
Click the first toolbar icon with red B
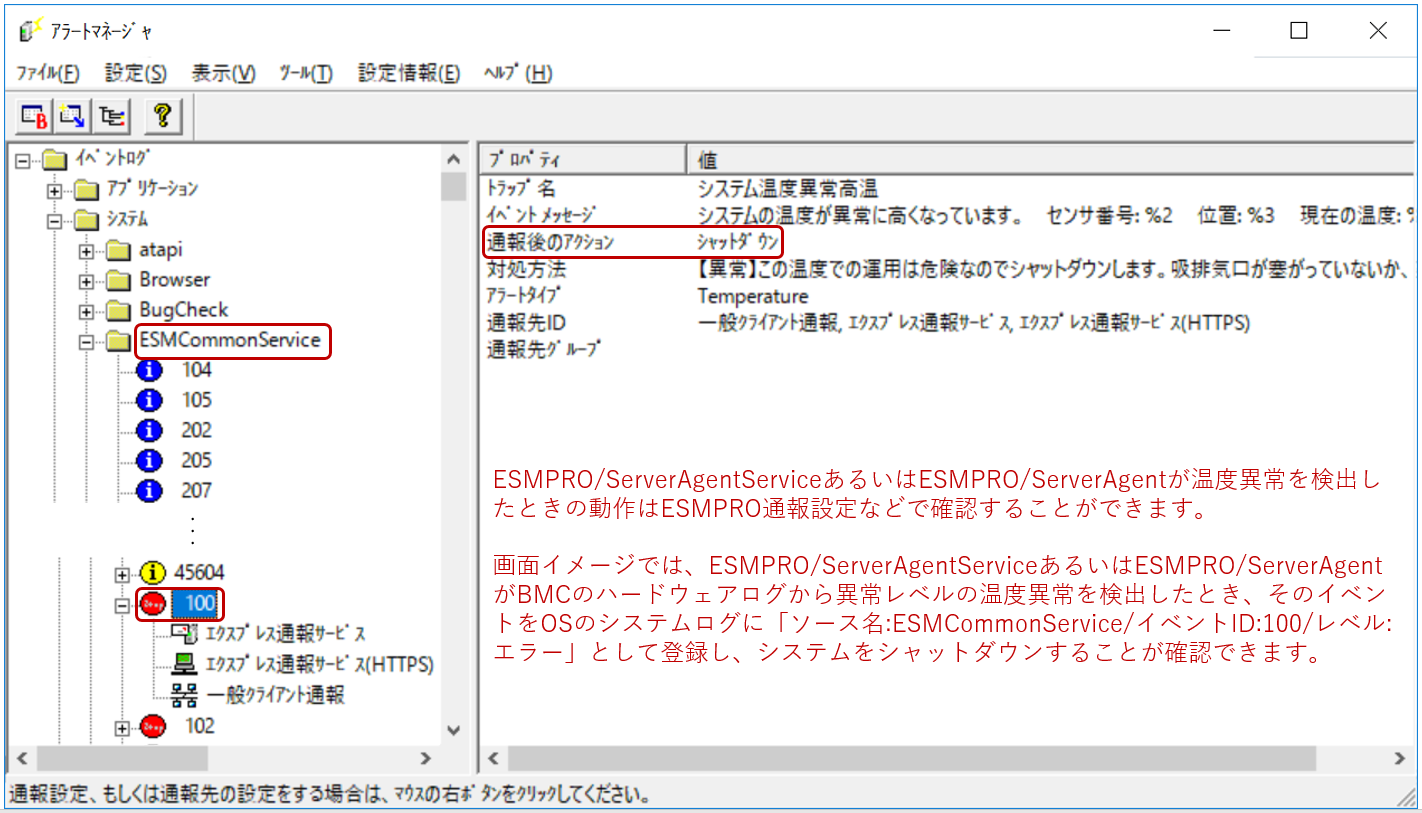[x=34, y=116]
